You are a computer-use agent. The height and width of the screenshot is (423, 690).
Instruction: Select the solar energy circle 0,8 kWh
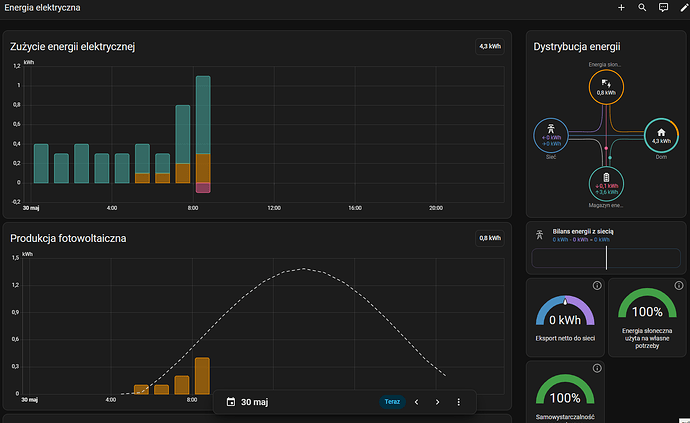click(606, 87)
